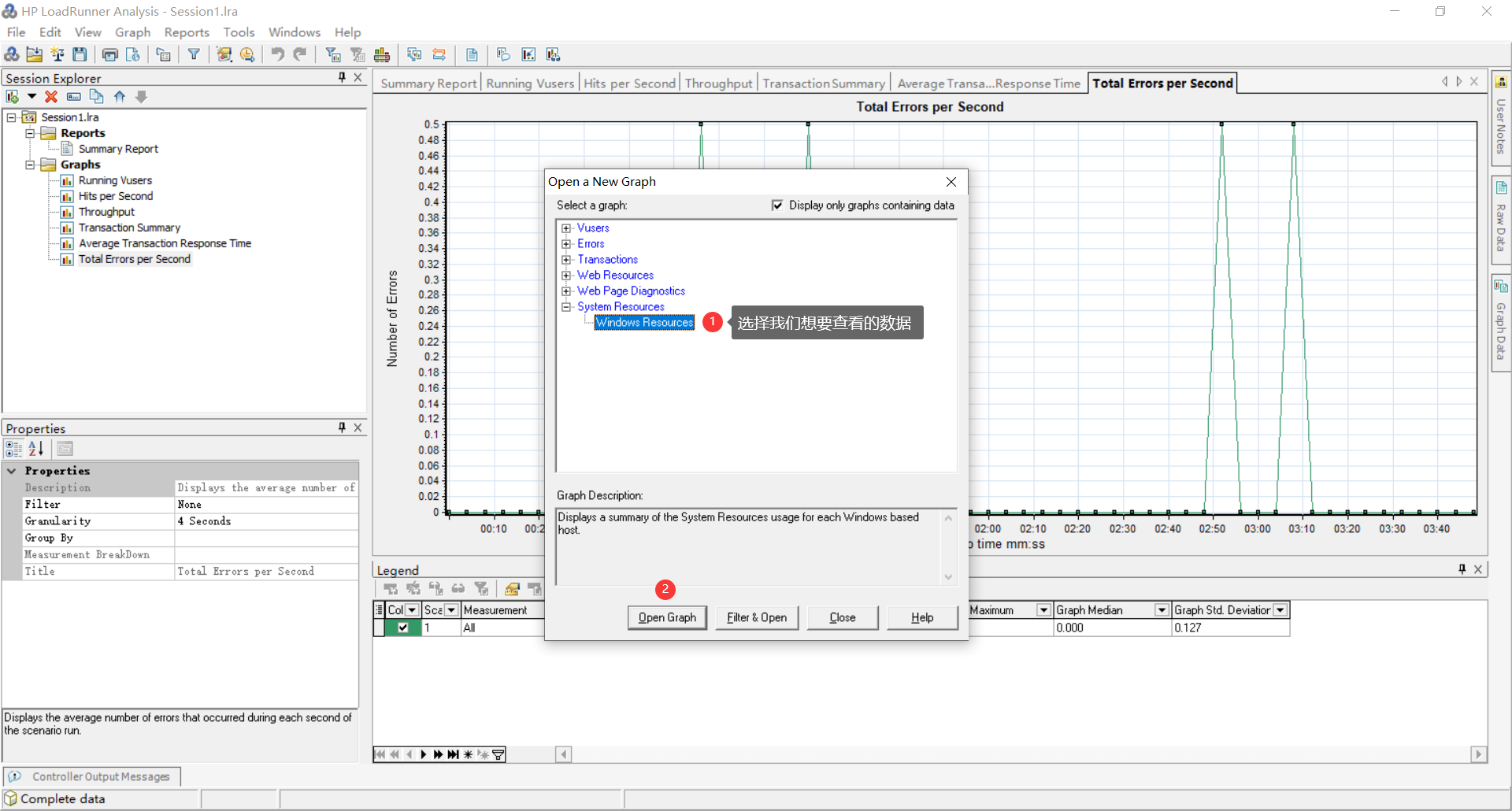Click the Categorized view icon in Properties
1512x811 pixels.
click(x=14, y=449)
